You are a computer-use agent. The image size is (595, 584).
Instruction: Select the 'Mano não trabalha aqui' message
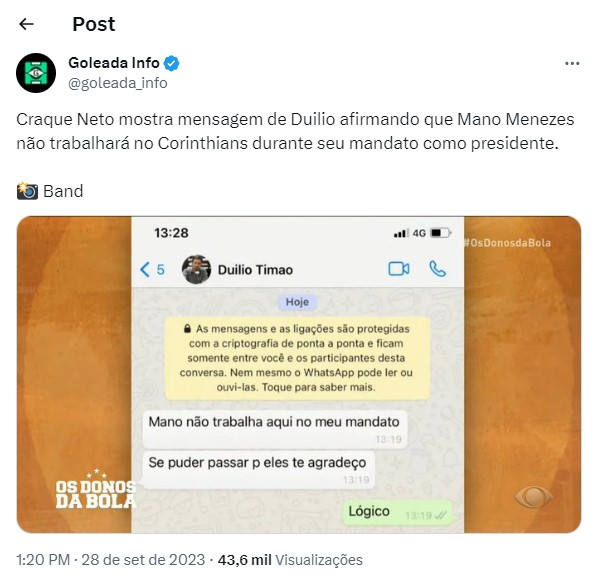click(x=275, y=429)
